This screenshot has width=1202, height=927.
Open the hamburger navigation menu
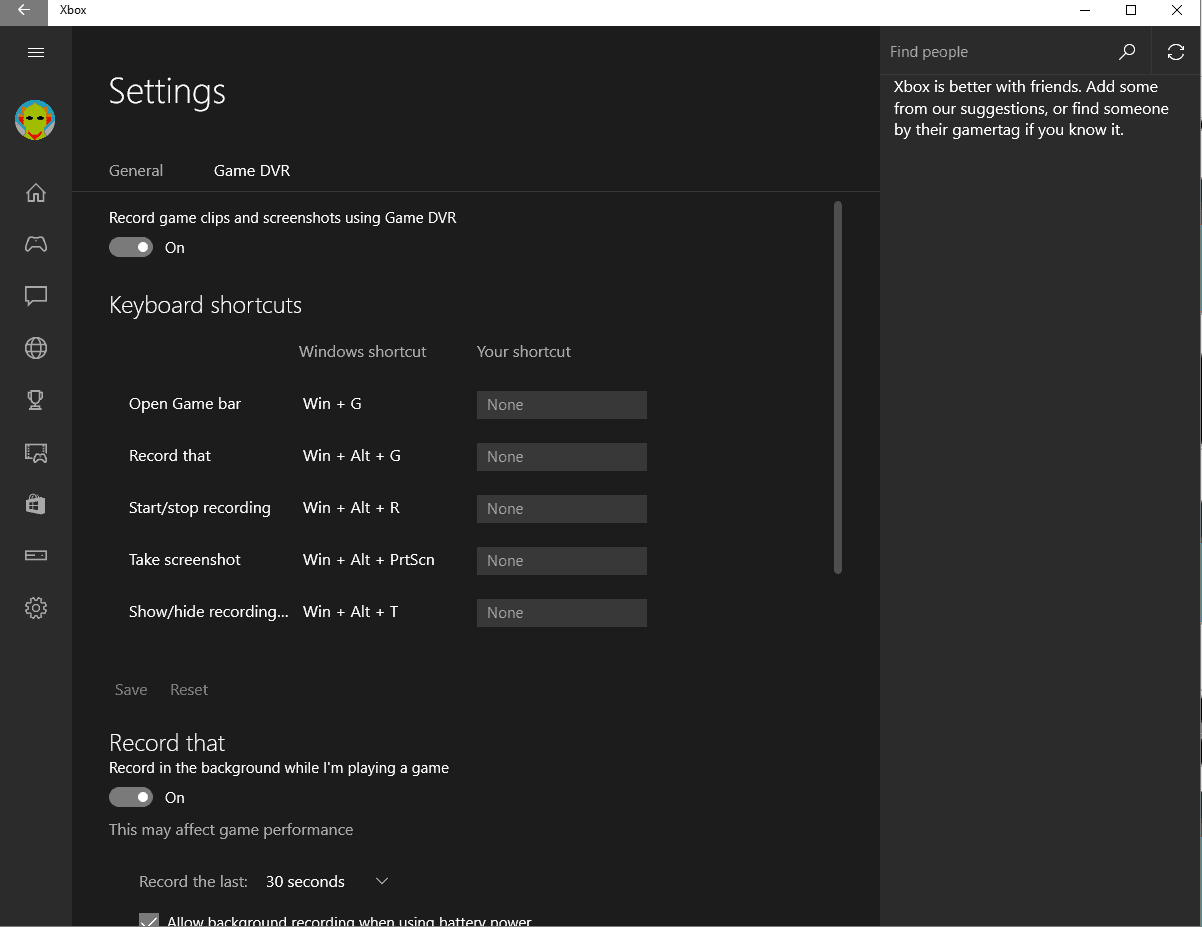point(36,52)
